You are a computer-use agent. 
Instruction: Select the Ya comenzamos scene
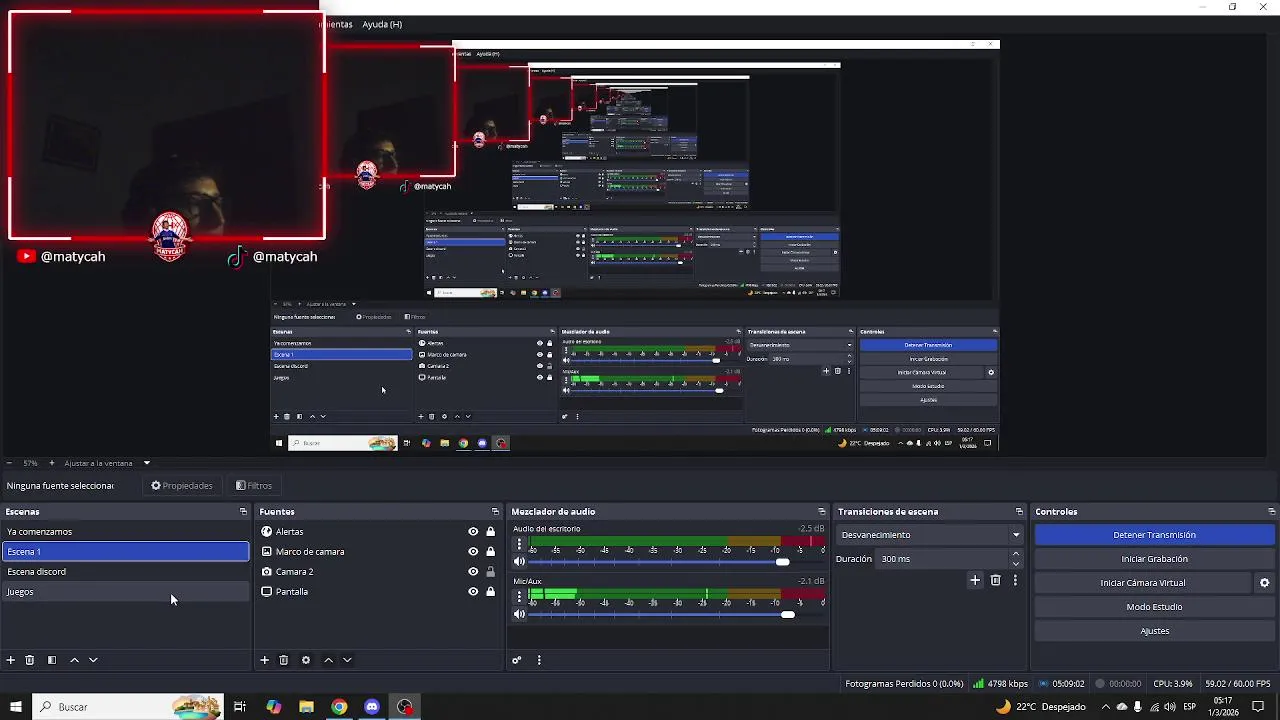coord(125,532)
